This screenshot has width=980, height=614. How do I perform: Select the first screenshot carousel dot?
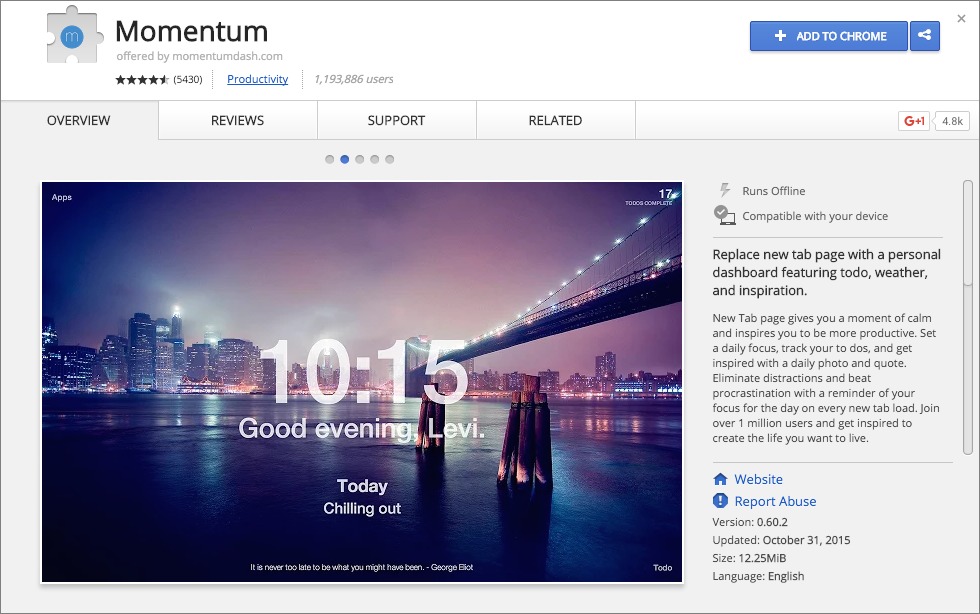[329, 159]
